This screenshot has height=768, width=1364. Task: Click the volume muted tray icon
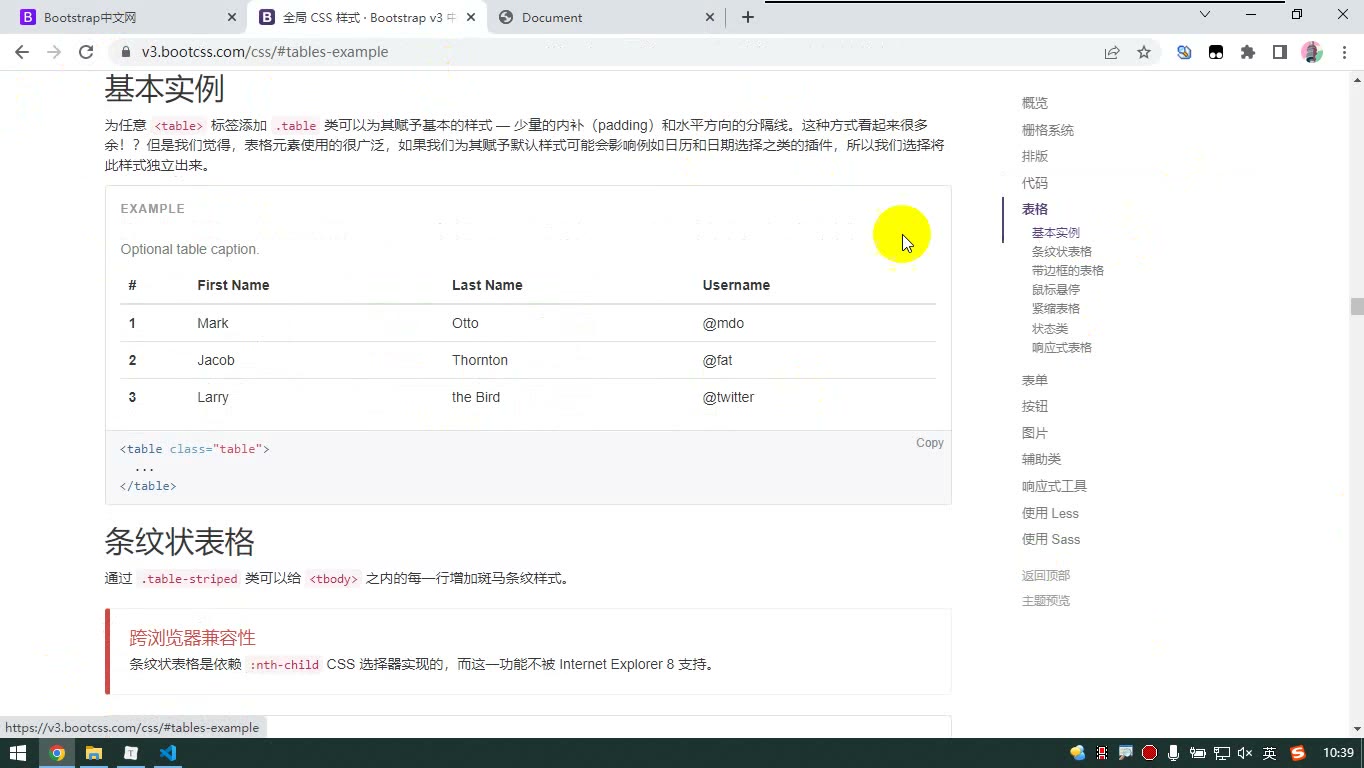pyautogui.click(x=1245, y=753)
